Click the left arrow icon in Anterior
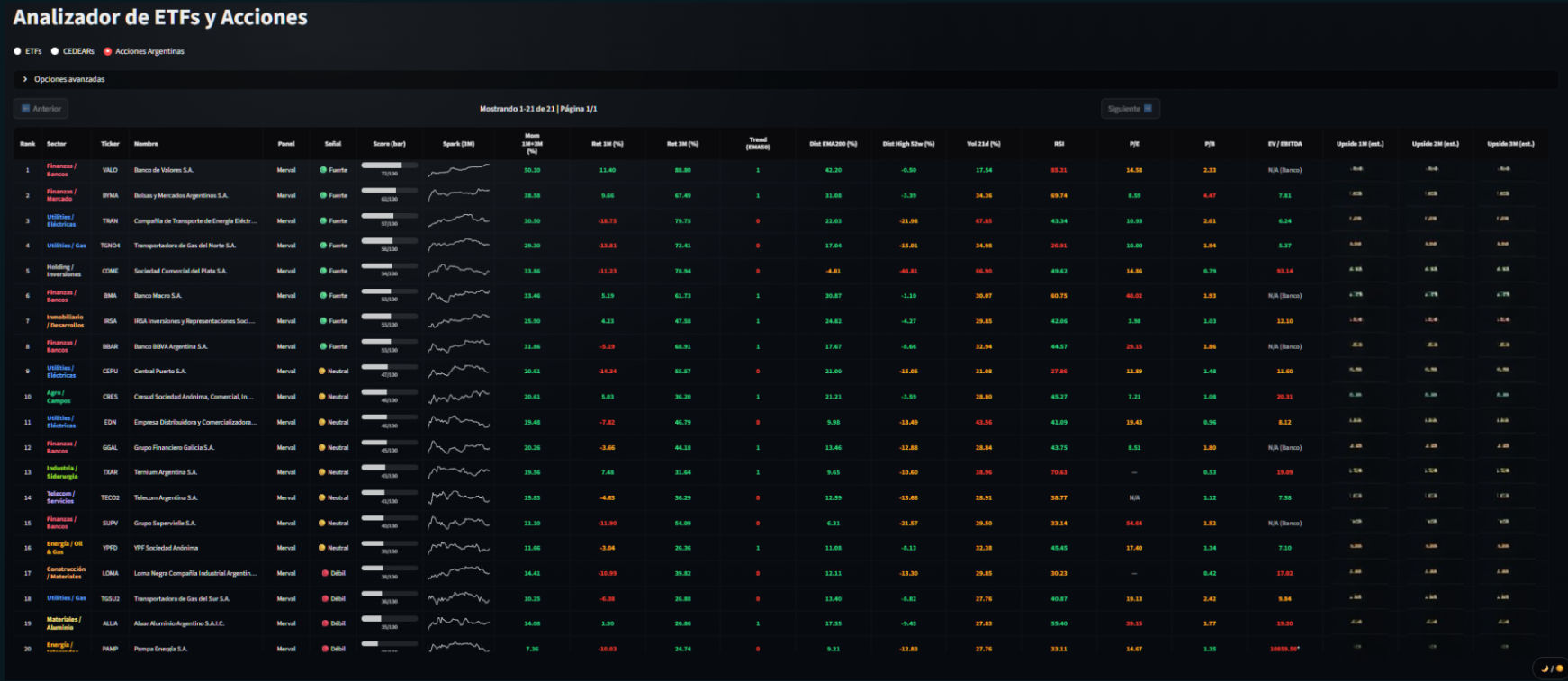This screenshot has width=1568, height=681. point(26,109)
